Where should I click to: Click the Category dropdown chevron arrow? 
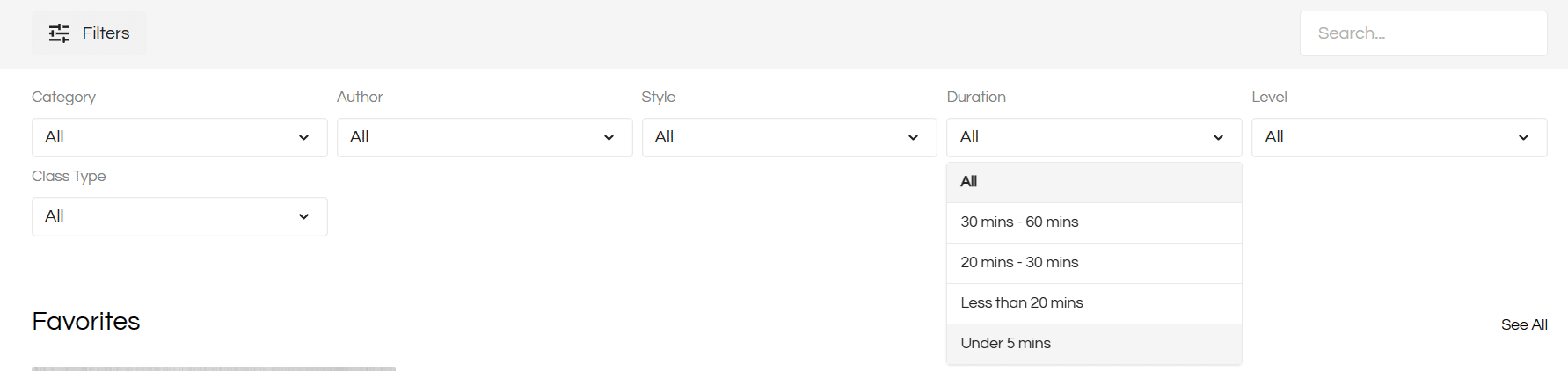[x=303, y=138]
